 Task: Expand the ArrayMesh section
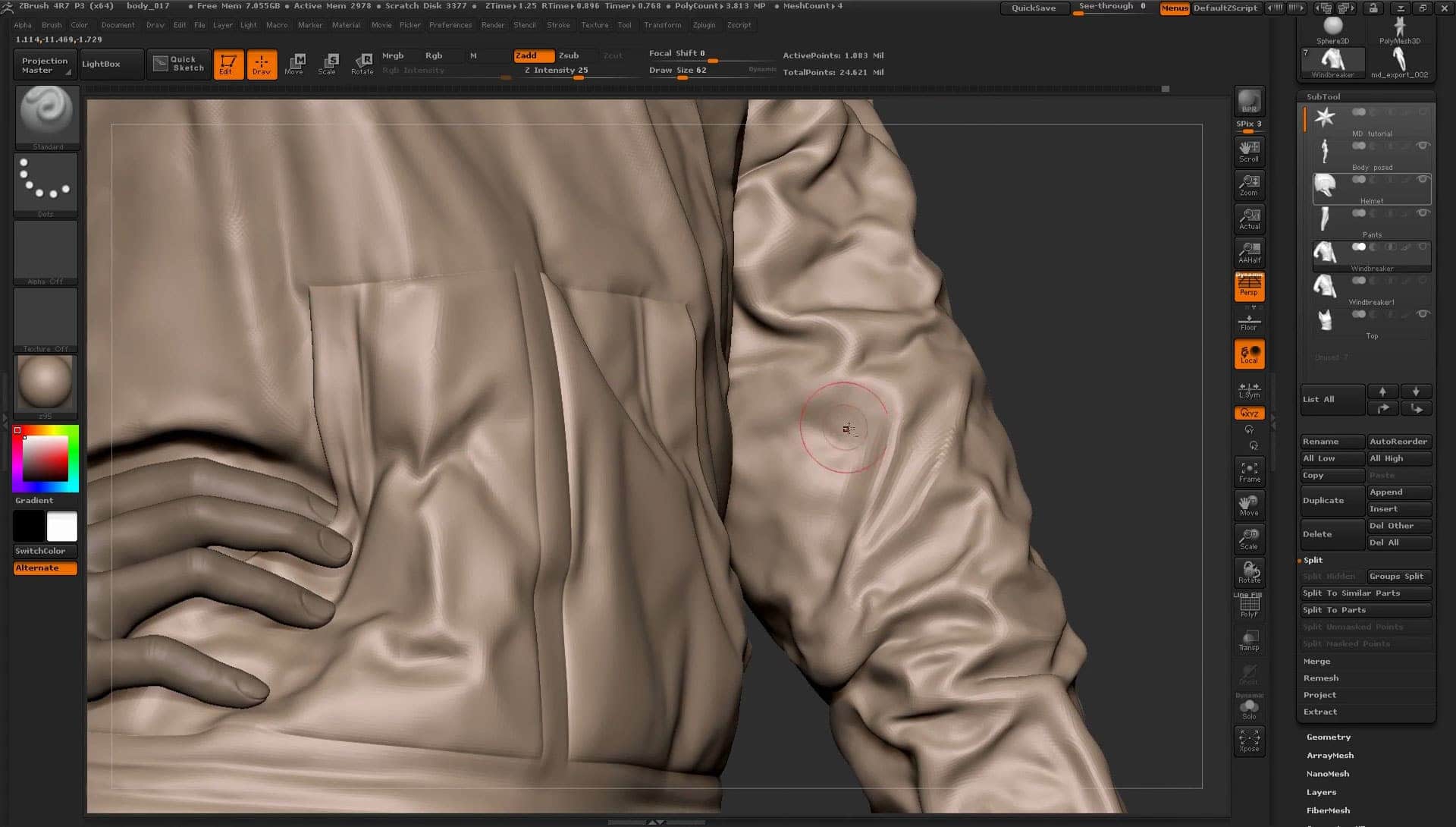point(1329,756)
